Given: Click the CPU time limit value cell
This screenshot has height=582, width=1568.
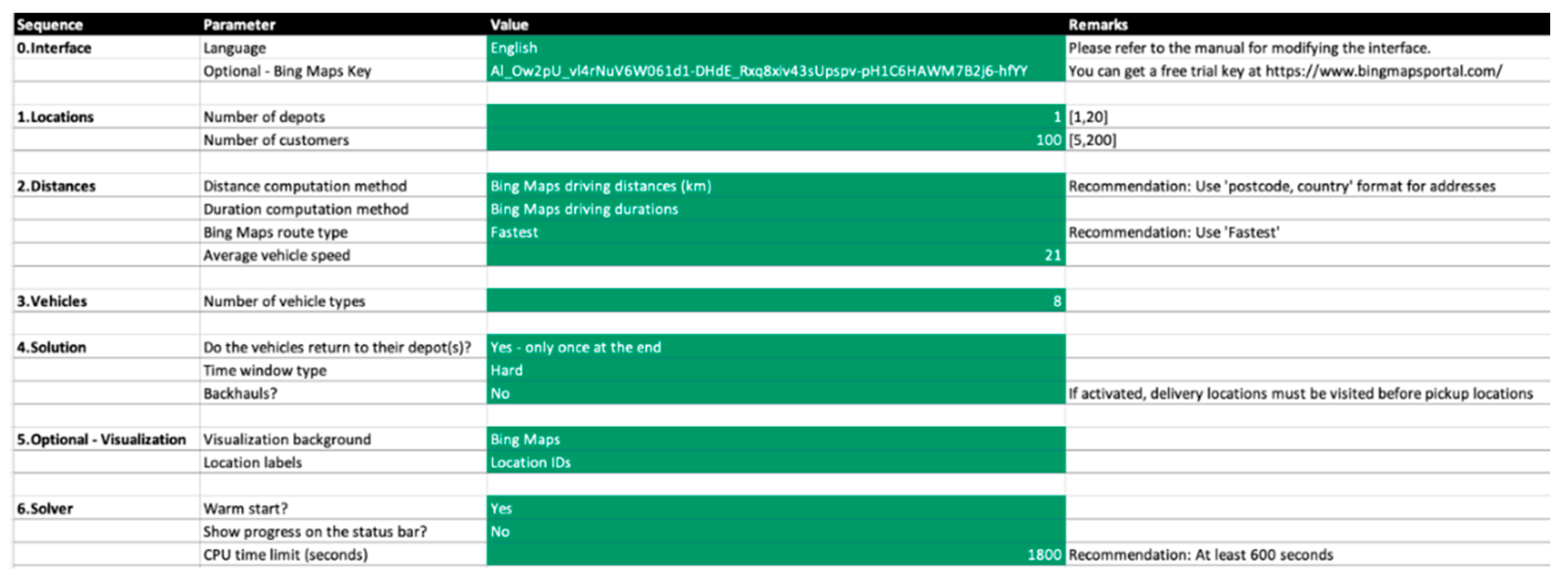Looking at the screenshot, I should [x=775, y=554].
